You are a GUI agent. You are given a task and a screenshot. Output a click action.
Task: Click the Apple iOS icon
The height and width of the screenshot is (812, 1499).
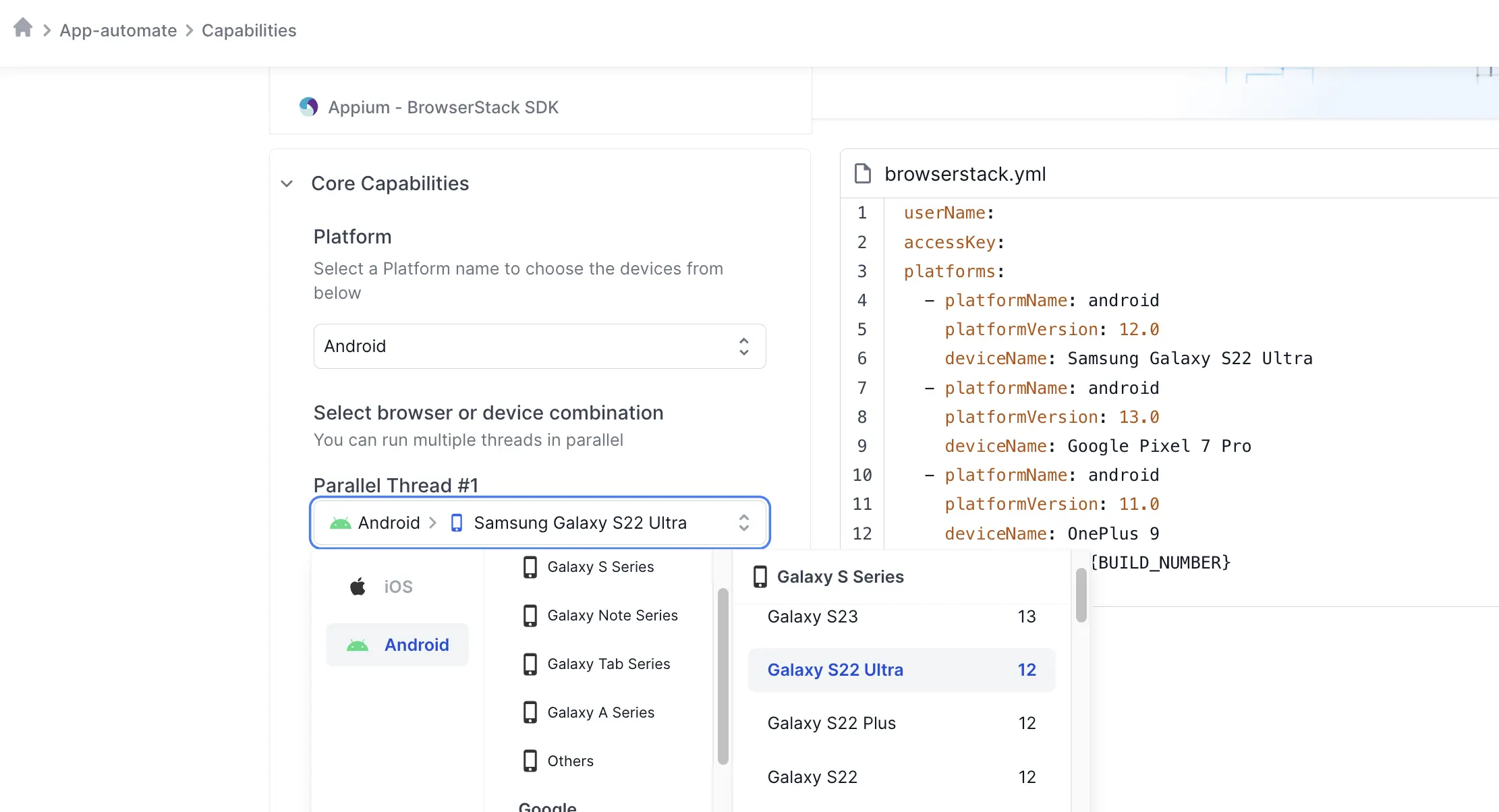(x=358, y=587)
